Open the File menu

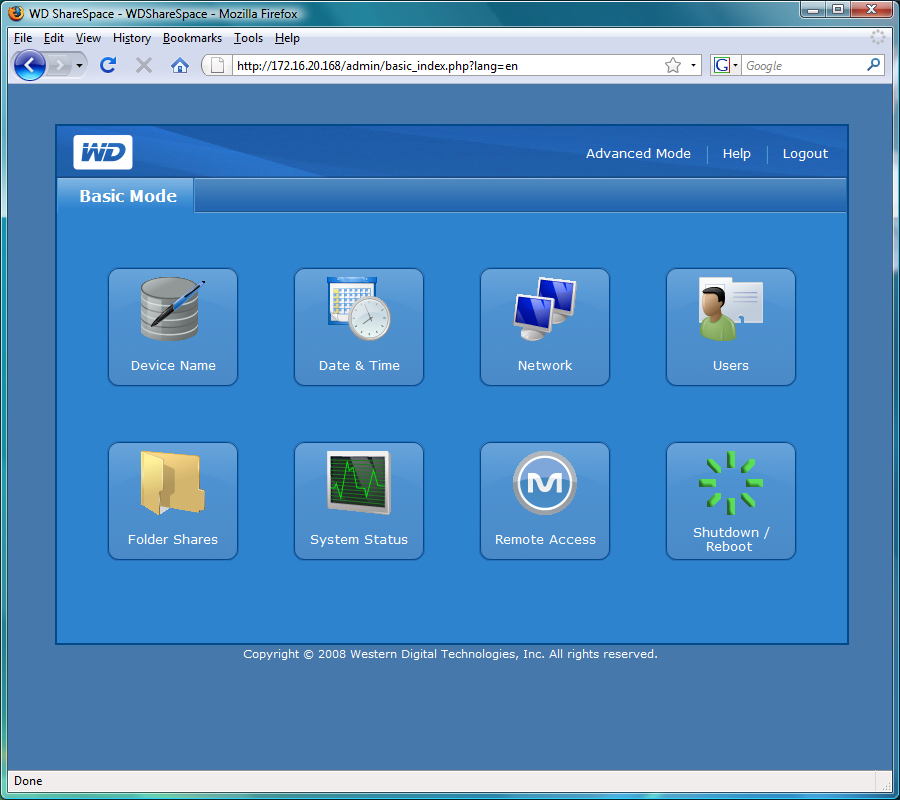(23, 38)
